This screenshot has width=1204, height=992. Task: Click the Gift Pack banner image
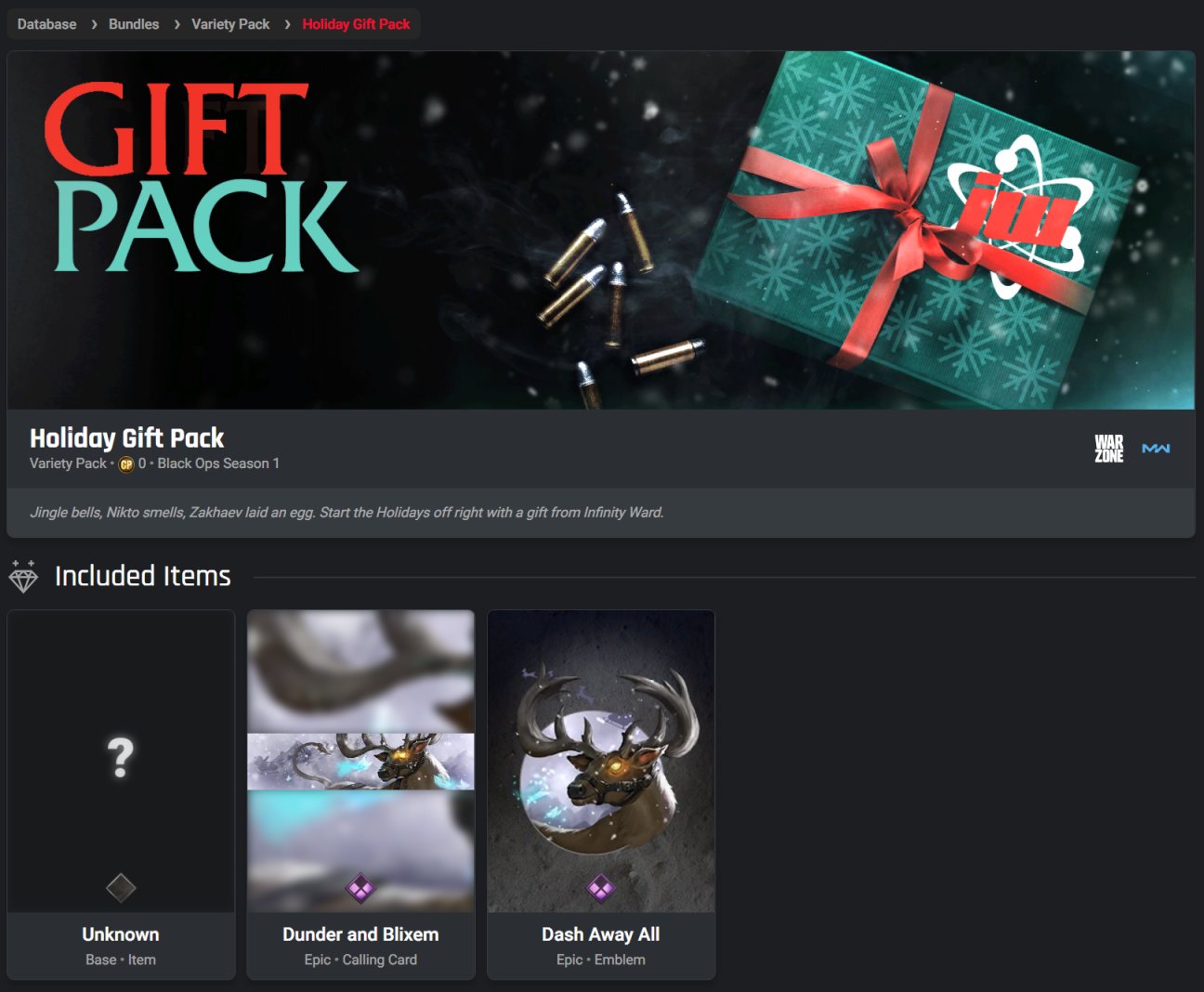click(x=601, y=230)
